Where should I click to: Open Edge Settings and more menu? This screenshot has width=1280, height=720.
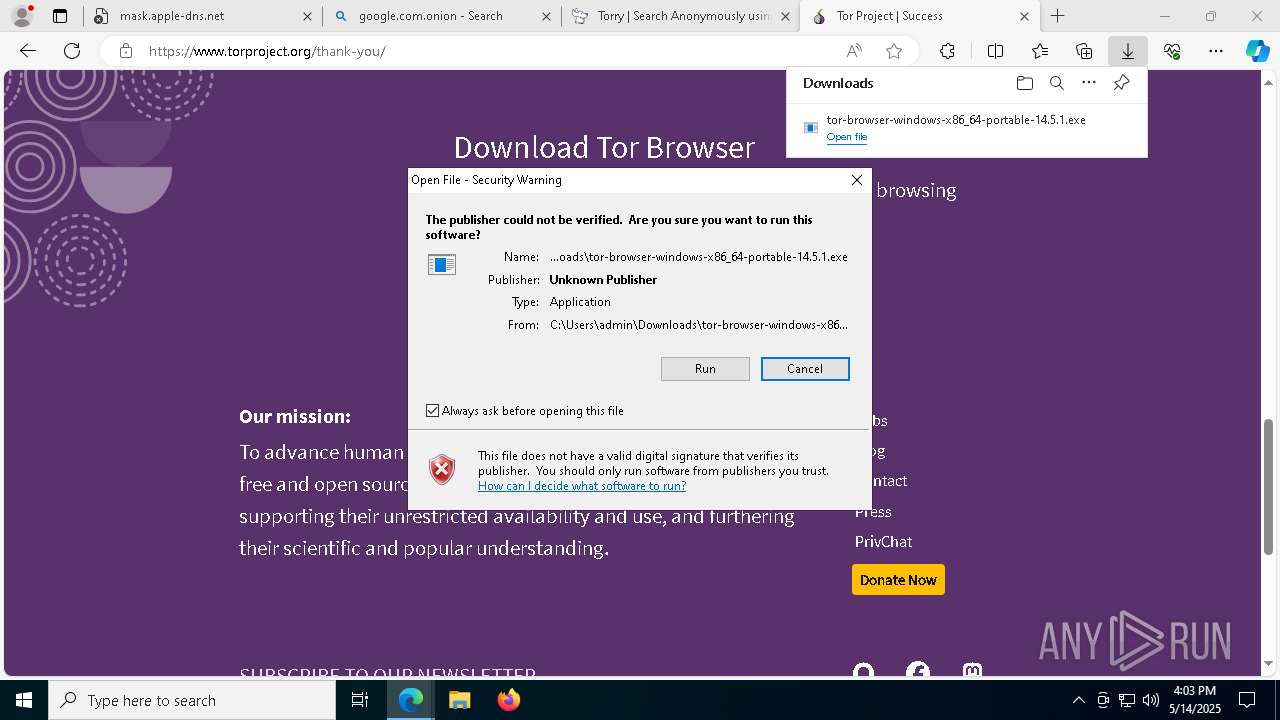[x=1216, y=51]
